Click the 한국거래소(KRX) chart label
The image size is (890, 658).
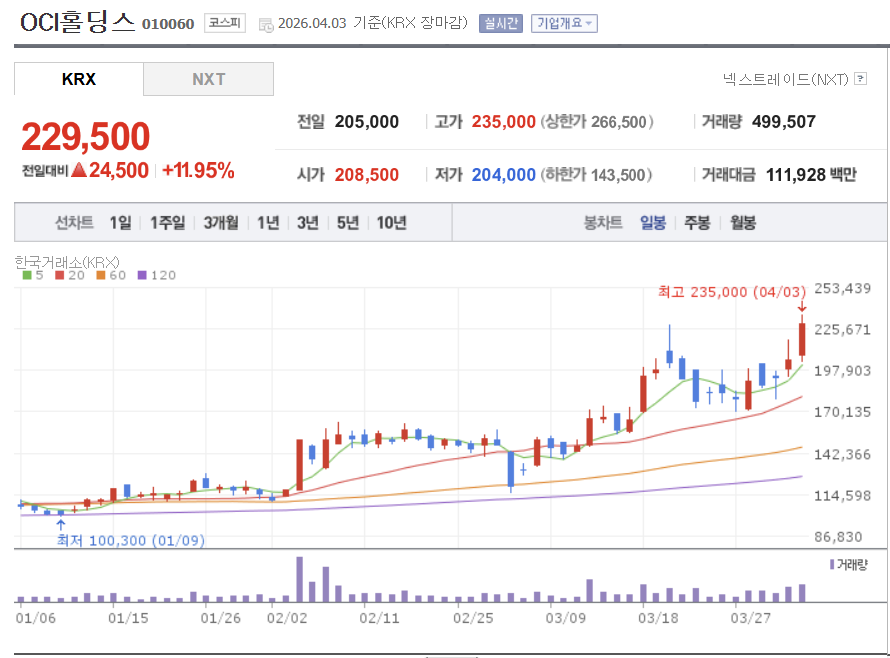point(67,262)
